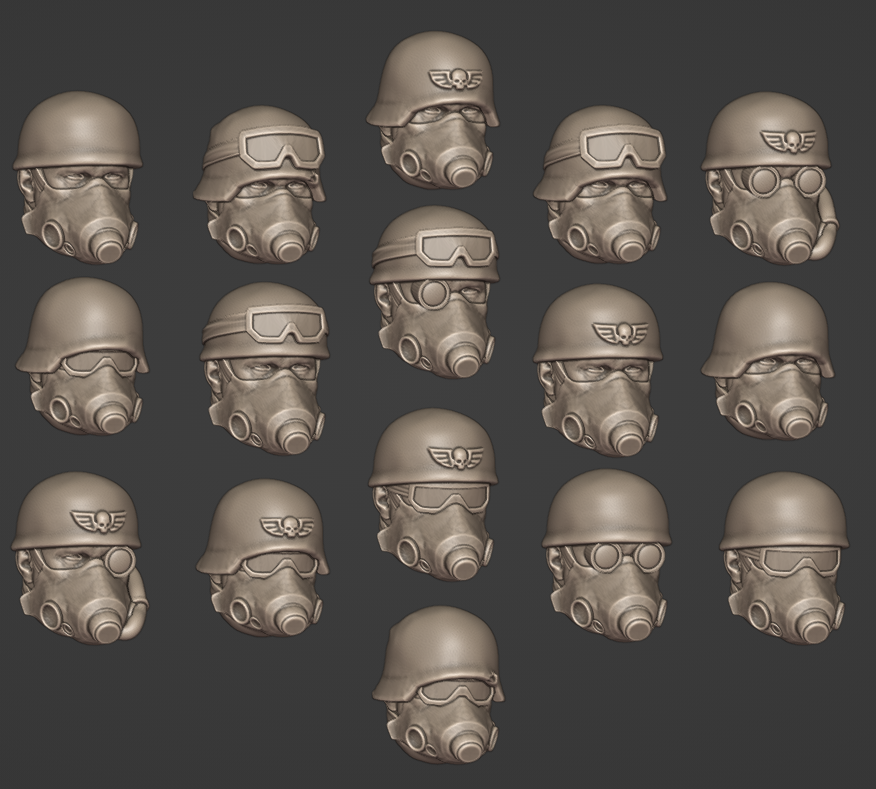Click the single monocle lens on the skull-emblem head
This screenshot has width=876, height=789.
pos(120,560)
